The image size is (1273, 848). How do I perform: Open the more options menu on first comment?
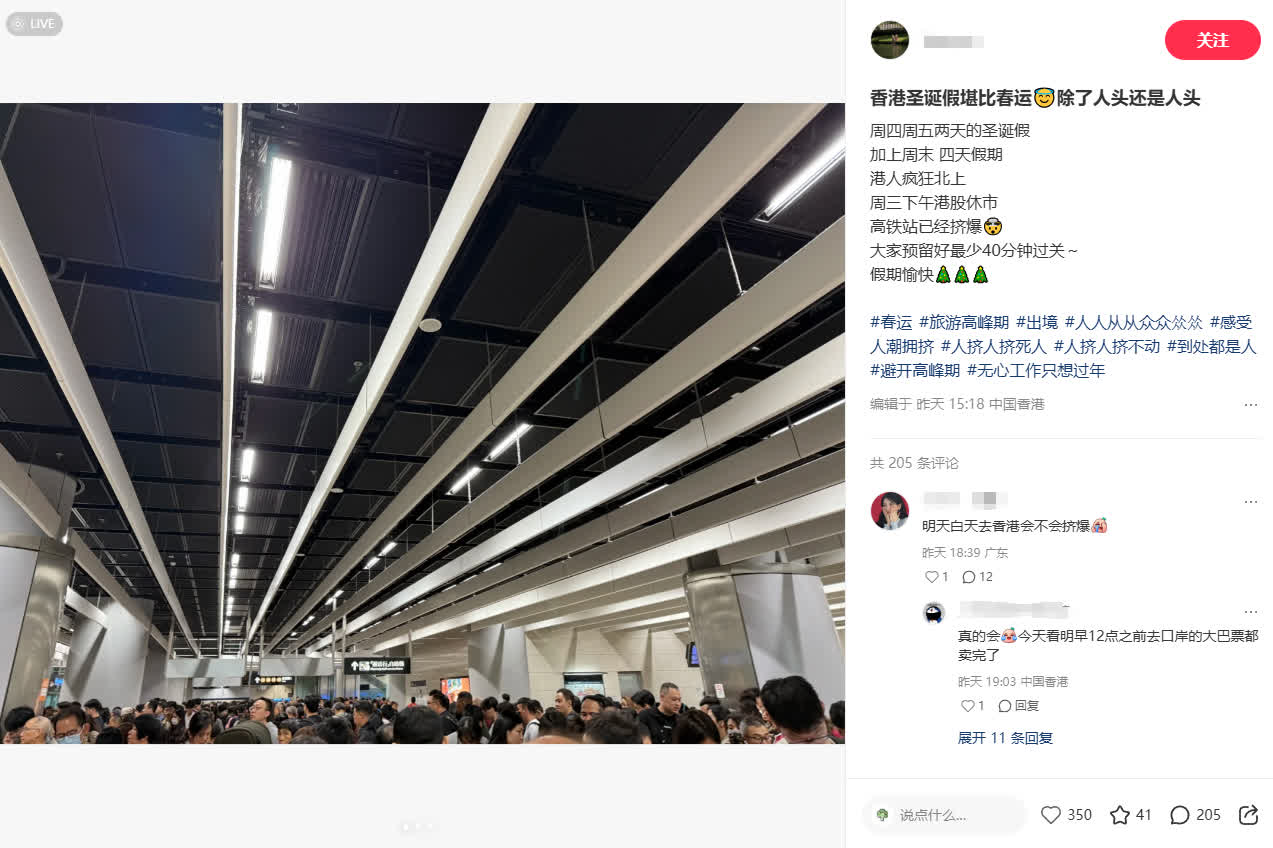(1251, 501)
